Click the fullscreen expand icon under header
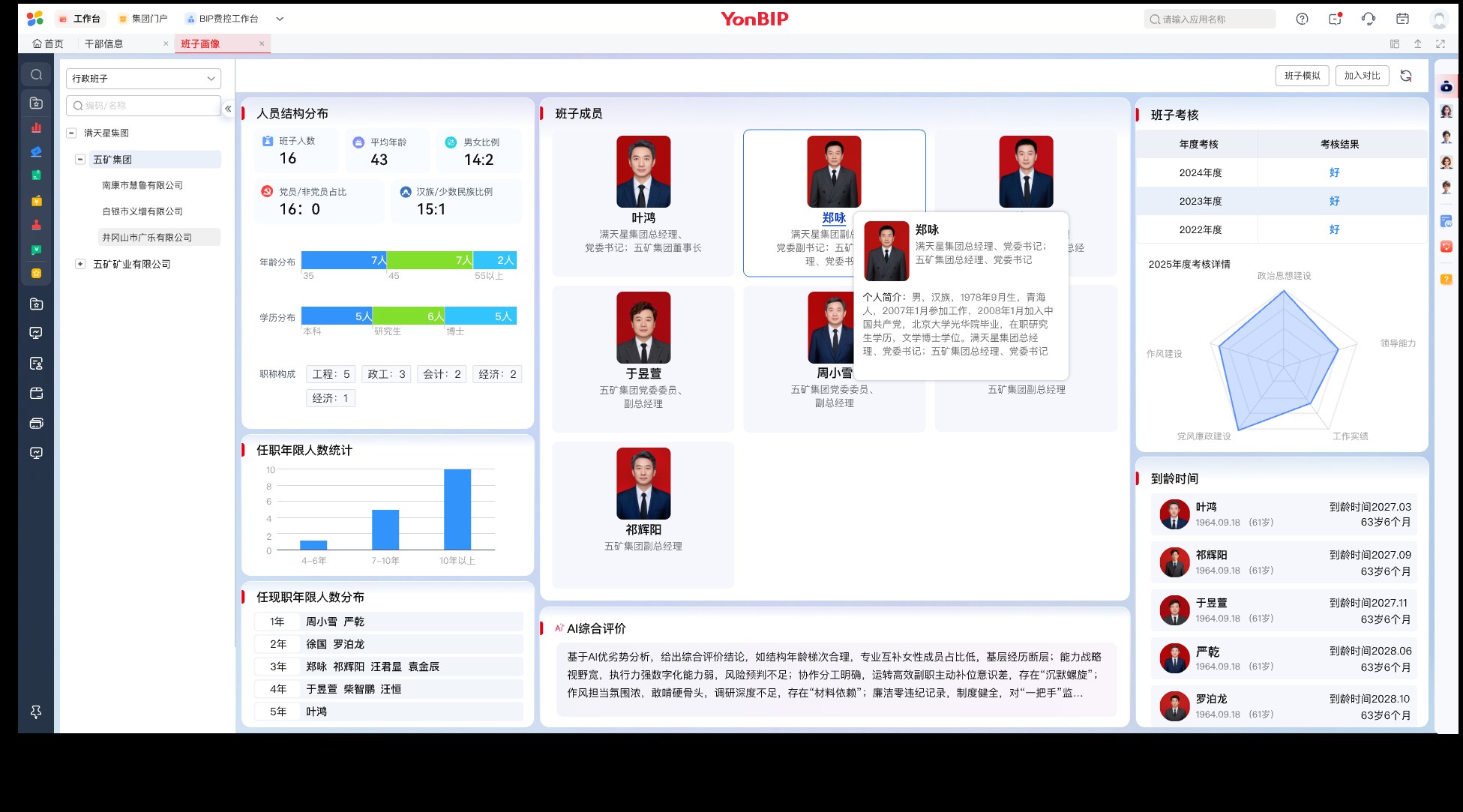 point(1441,44)
